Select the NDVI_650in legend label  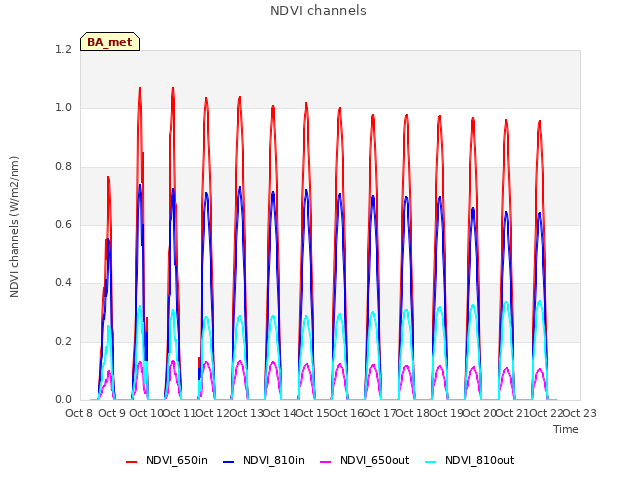(177, 460)
